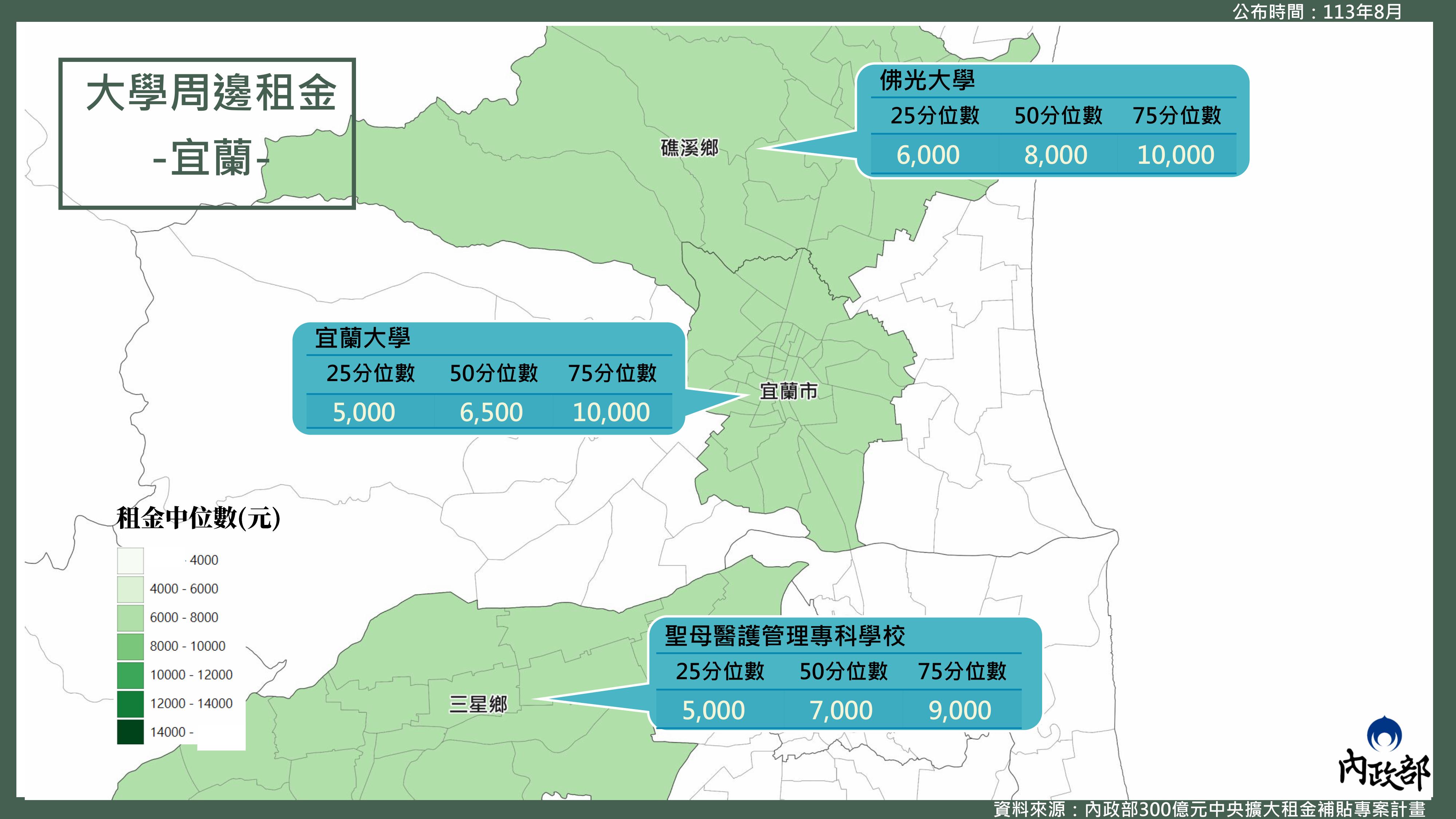Click 宜蘭大學 median rent value 6,500
This screenshot has width=1456, height=819.
pos(491,412)
